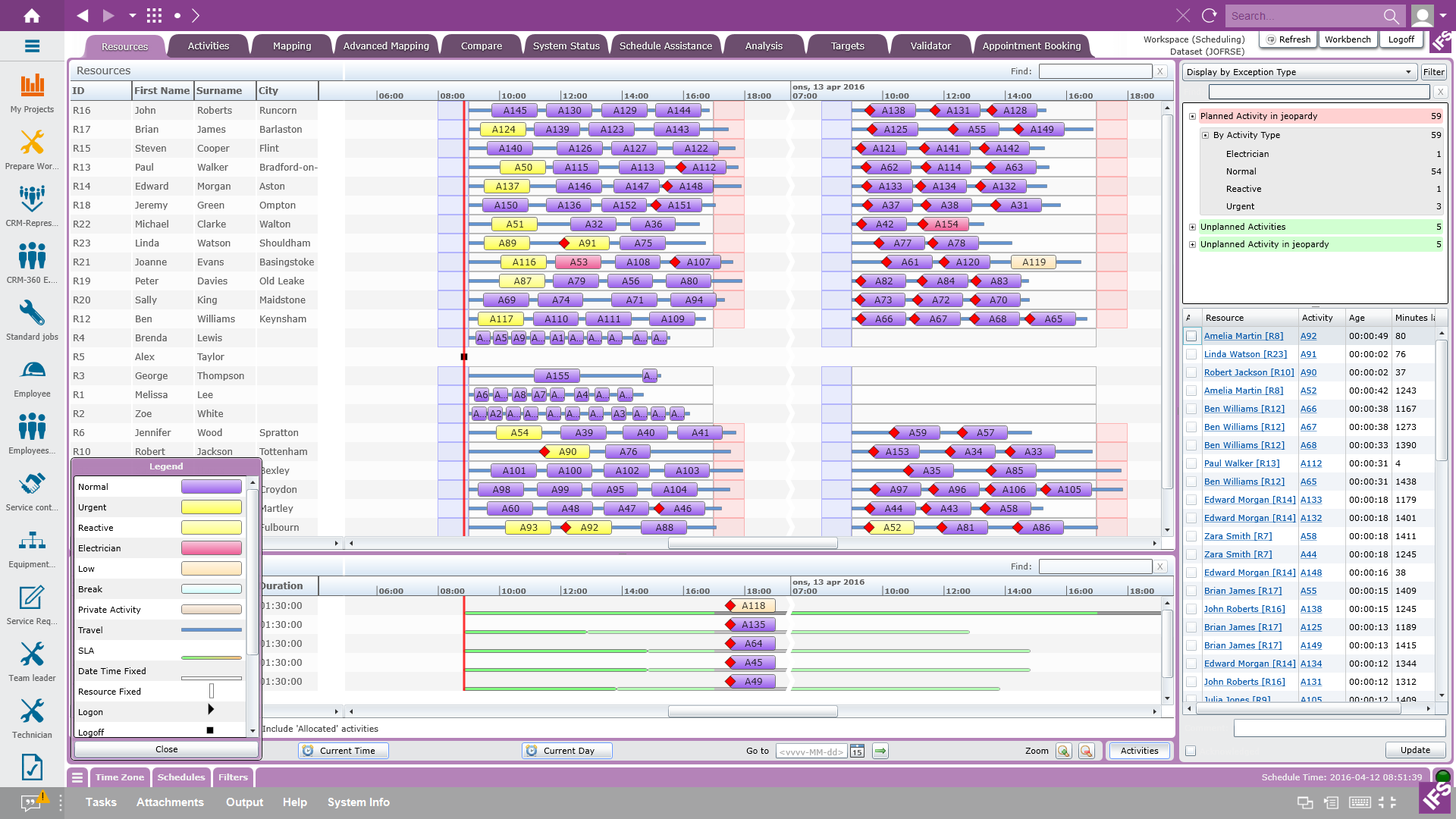
Task: Click the Zoom in magnifier icon
Action: (1064, 751)
